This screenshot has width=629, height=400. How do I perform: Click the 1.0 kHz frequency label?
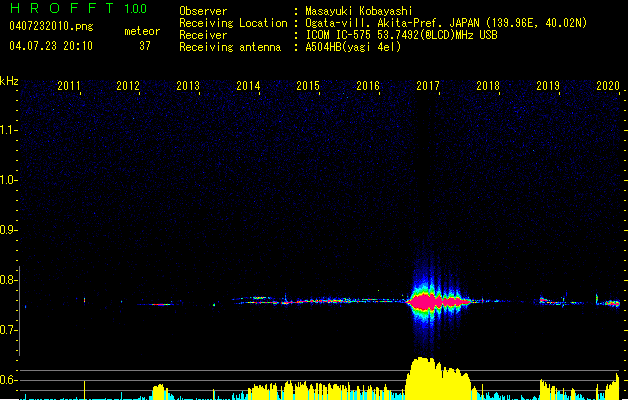click(9, 180)
